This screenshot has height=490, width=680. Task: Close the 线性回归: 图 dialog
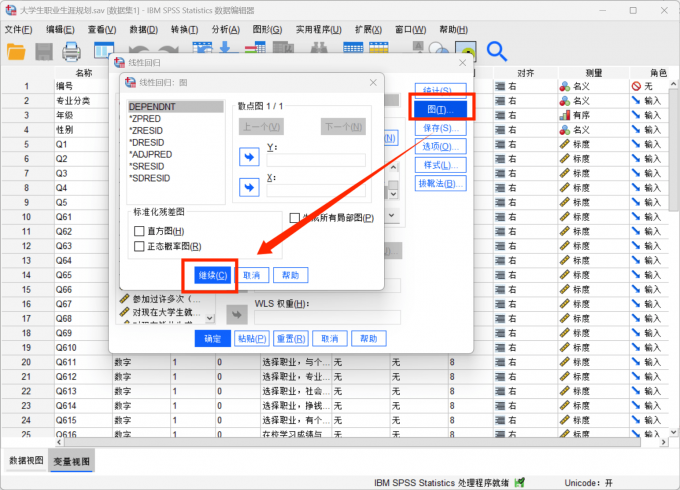click(373, 82)
